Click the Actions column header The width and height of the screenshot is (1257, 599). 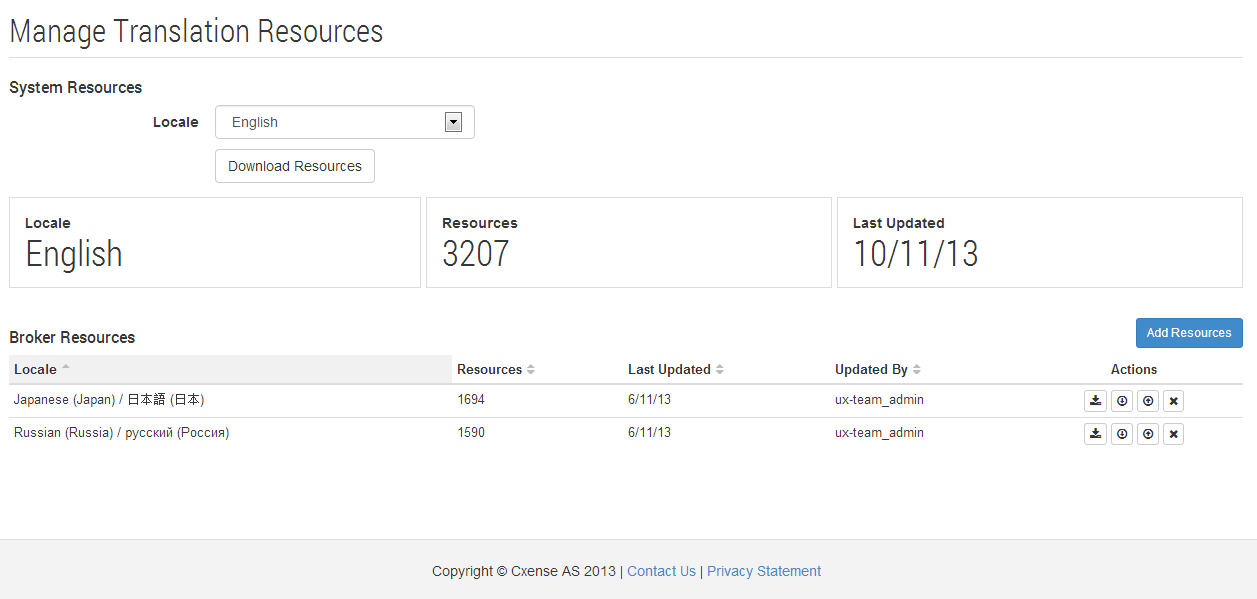(1134, 369)
